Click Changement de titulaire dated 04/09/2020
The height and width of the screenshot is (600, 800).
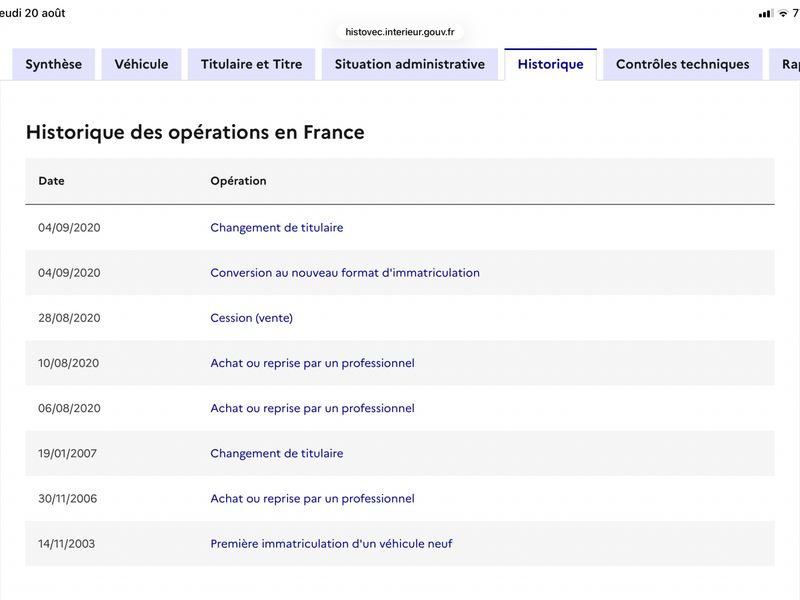click(277, 228)
